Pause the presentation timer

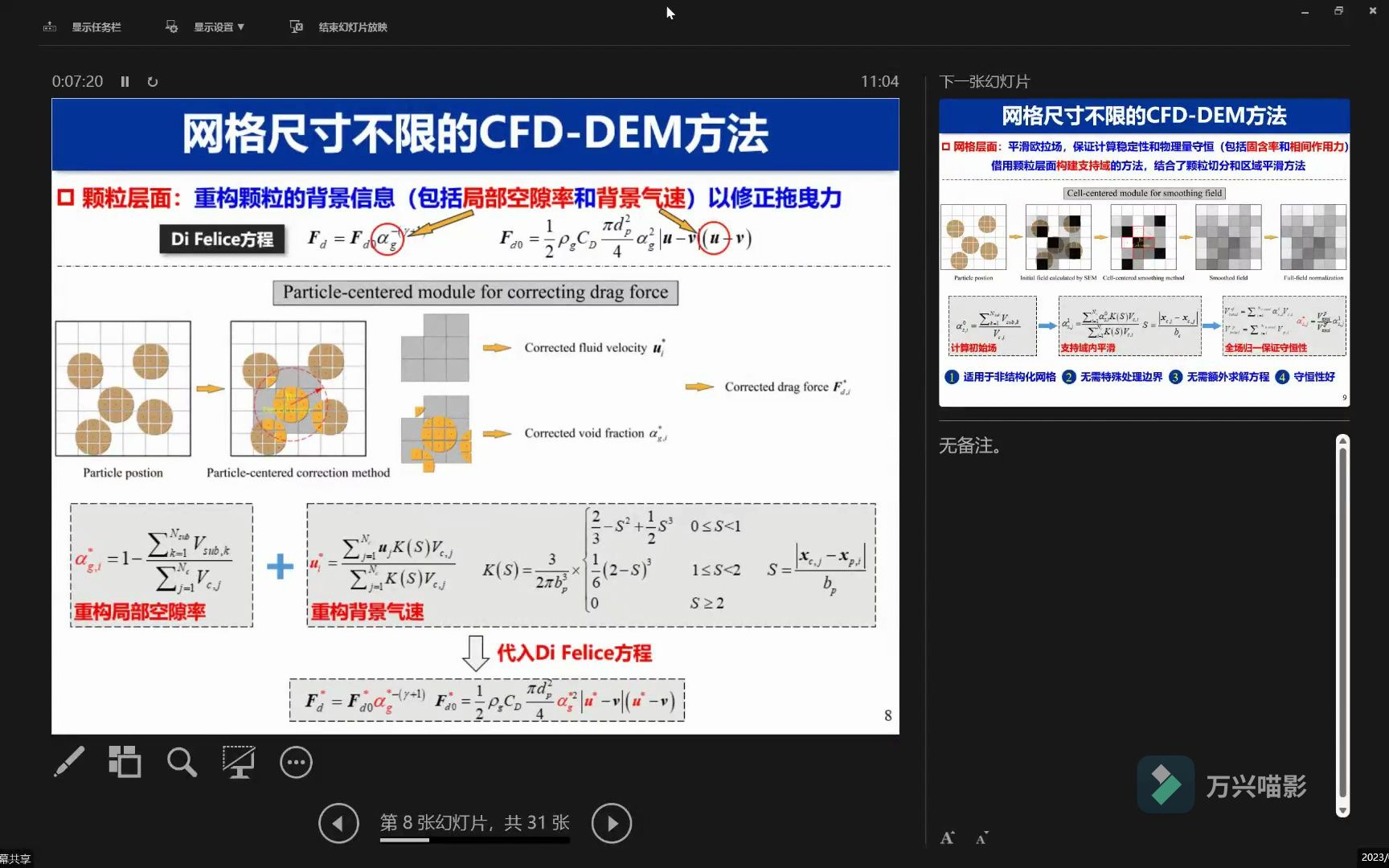click(x=125, y=81)
